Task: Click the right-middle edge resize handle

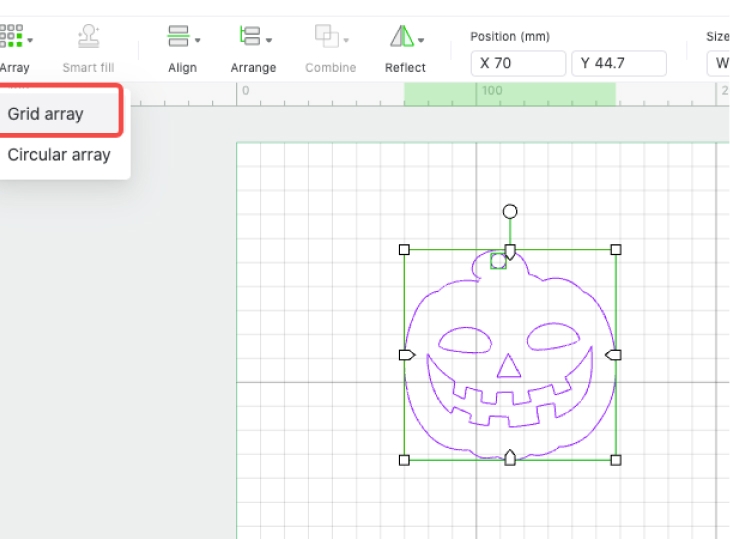Action: point(614,355)
